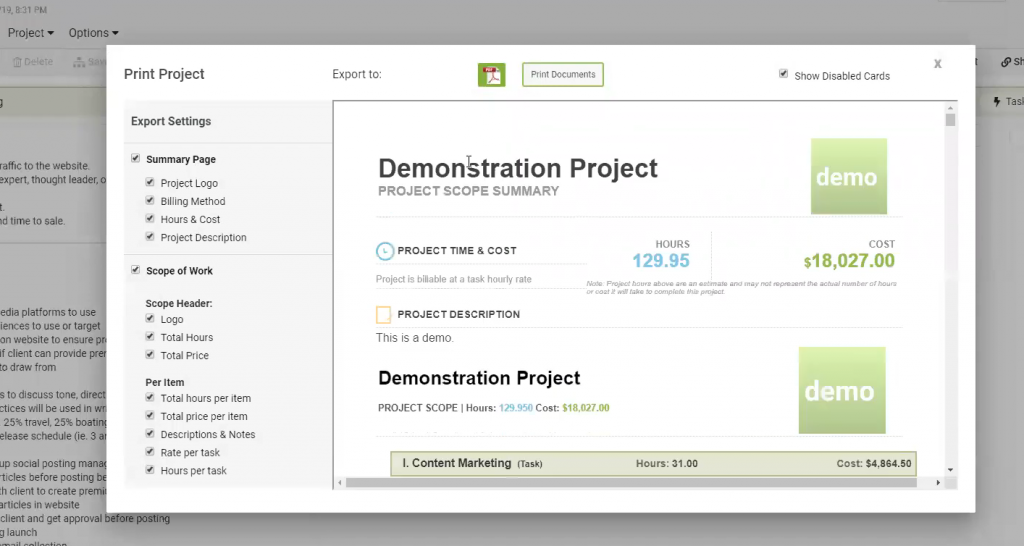Click the preview vertical scrollbar thumb
Screen dimensions: 1024x546
[950, 120]
